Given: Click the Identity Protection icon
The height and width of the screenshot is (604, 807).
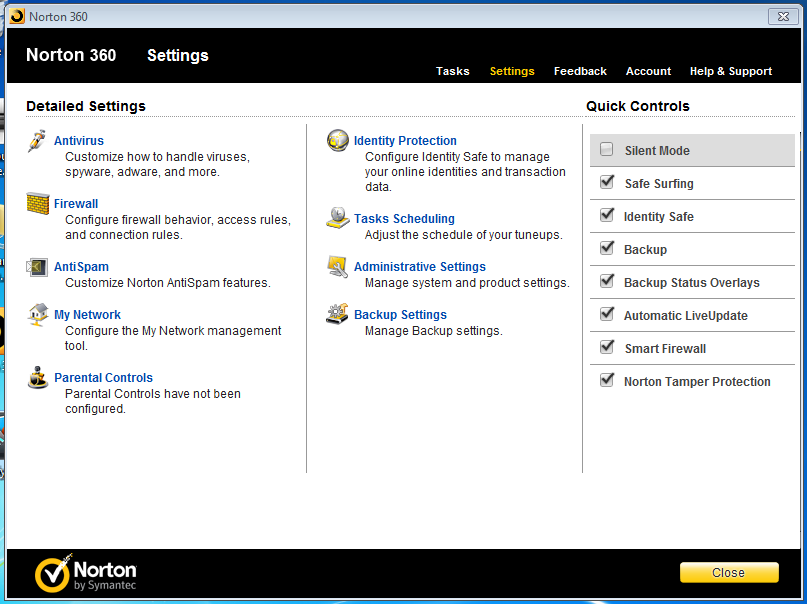Looking at the screenshot, I should coord(338,140).
